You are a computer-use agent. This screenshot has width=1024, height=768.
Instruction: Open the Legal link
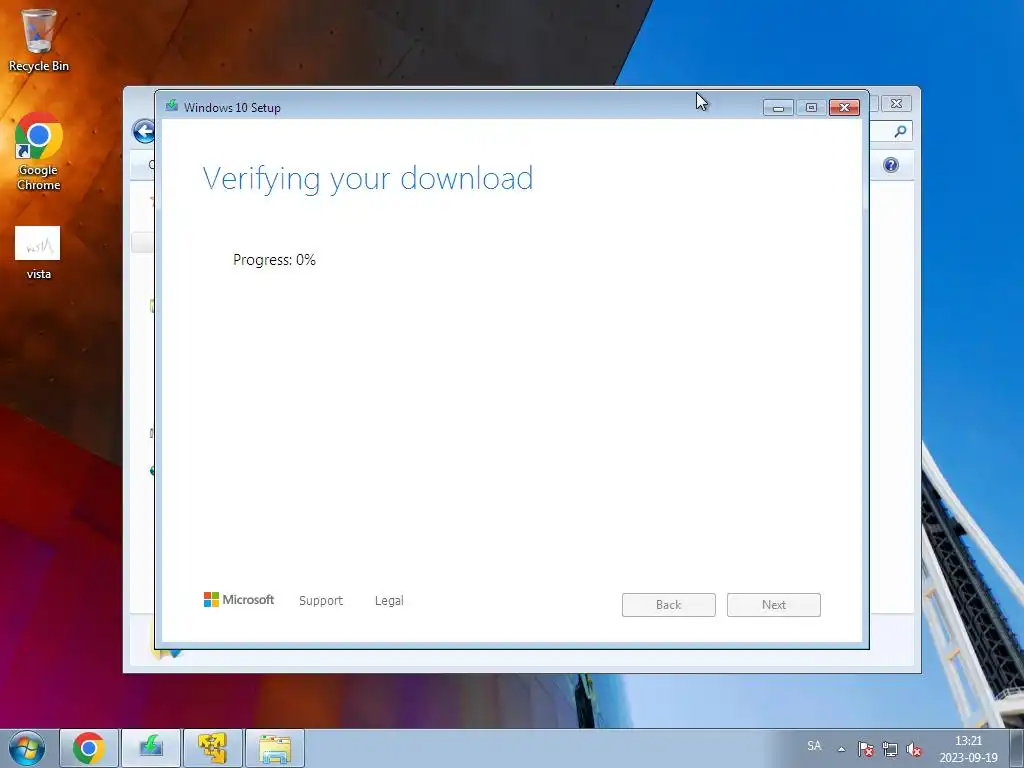tap(389, 600)
